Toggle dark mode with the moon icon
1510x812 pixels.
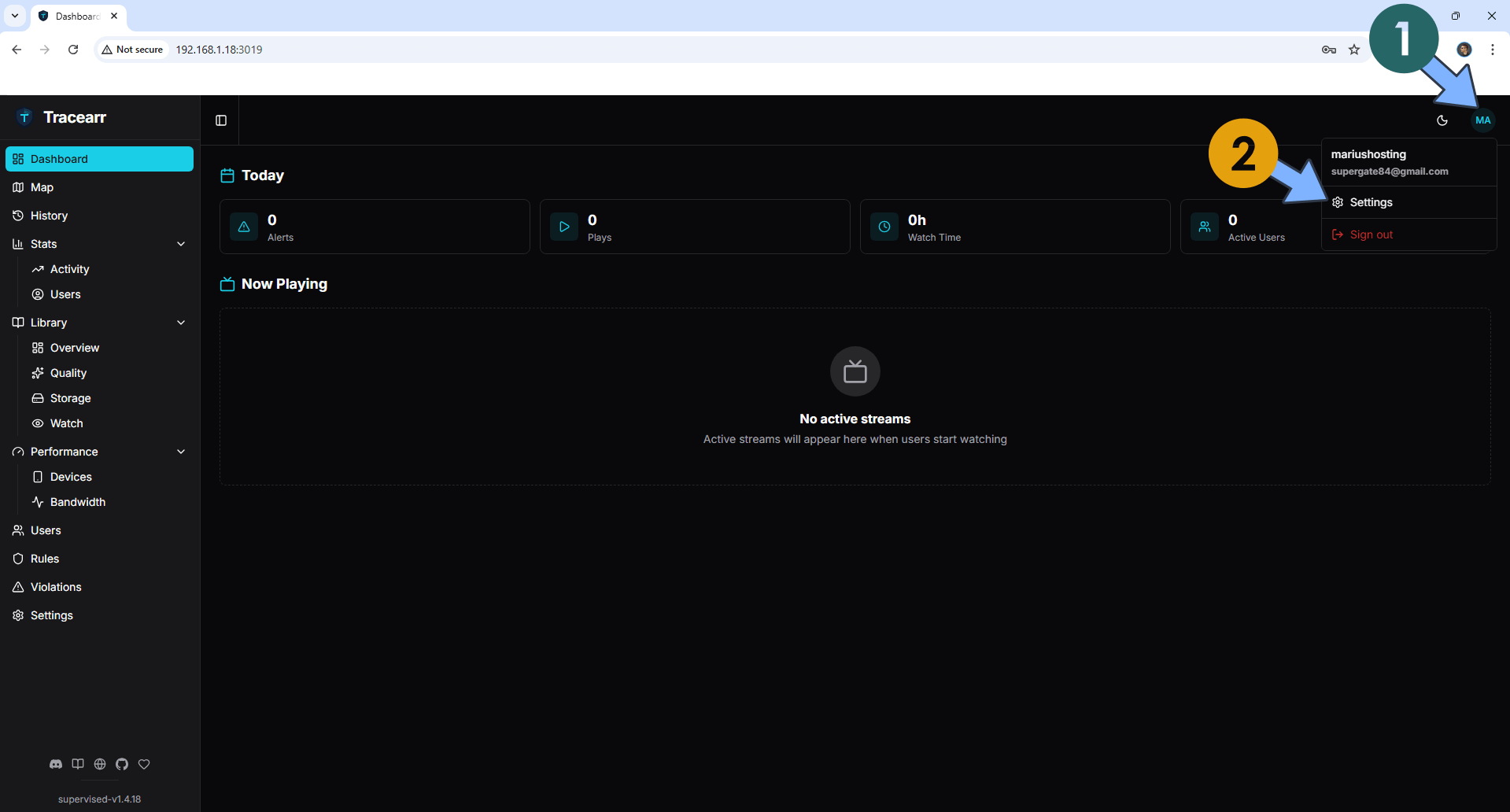pyautogui.click(x=1442, y=120)
